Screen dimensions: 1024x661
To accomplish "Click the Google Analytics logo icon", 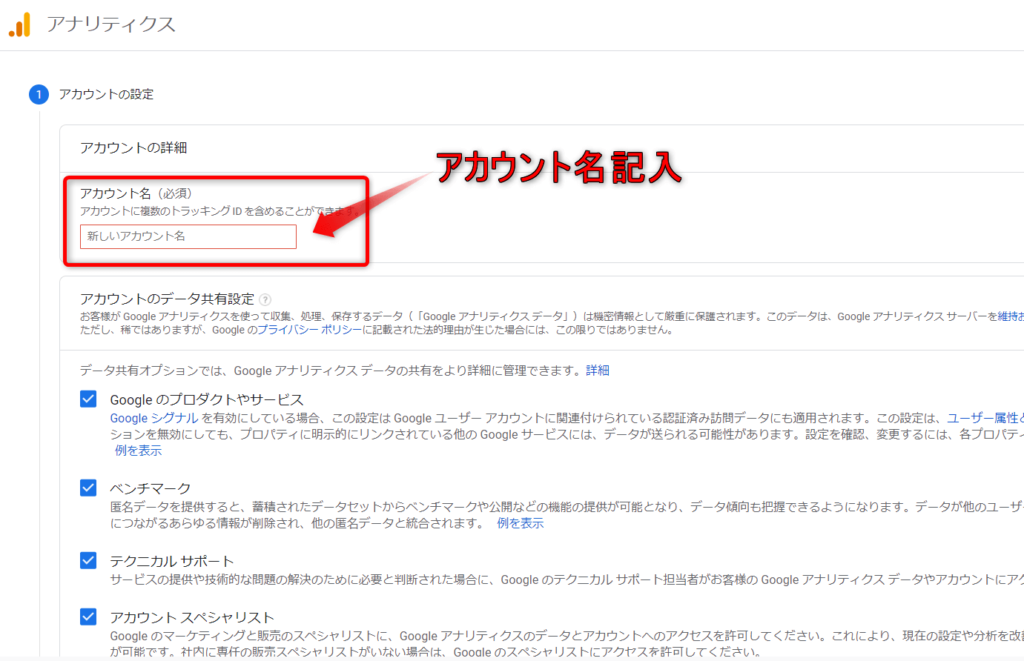I will (x=20, y=25).
